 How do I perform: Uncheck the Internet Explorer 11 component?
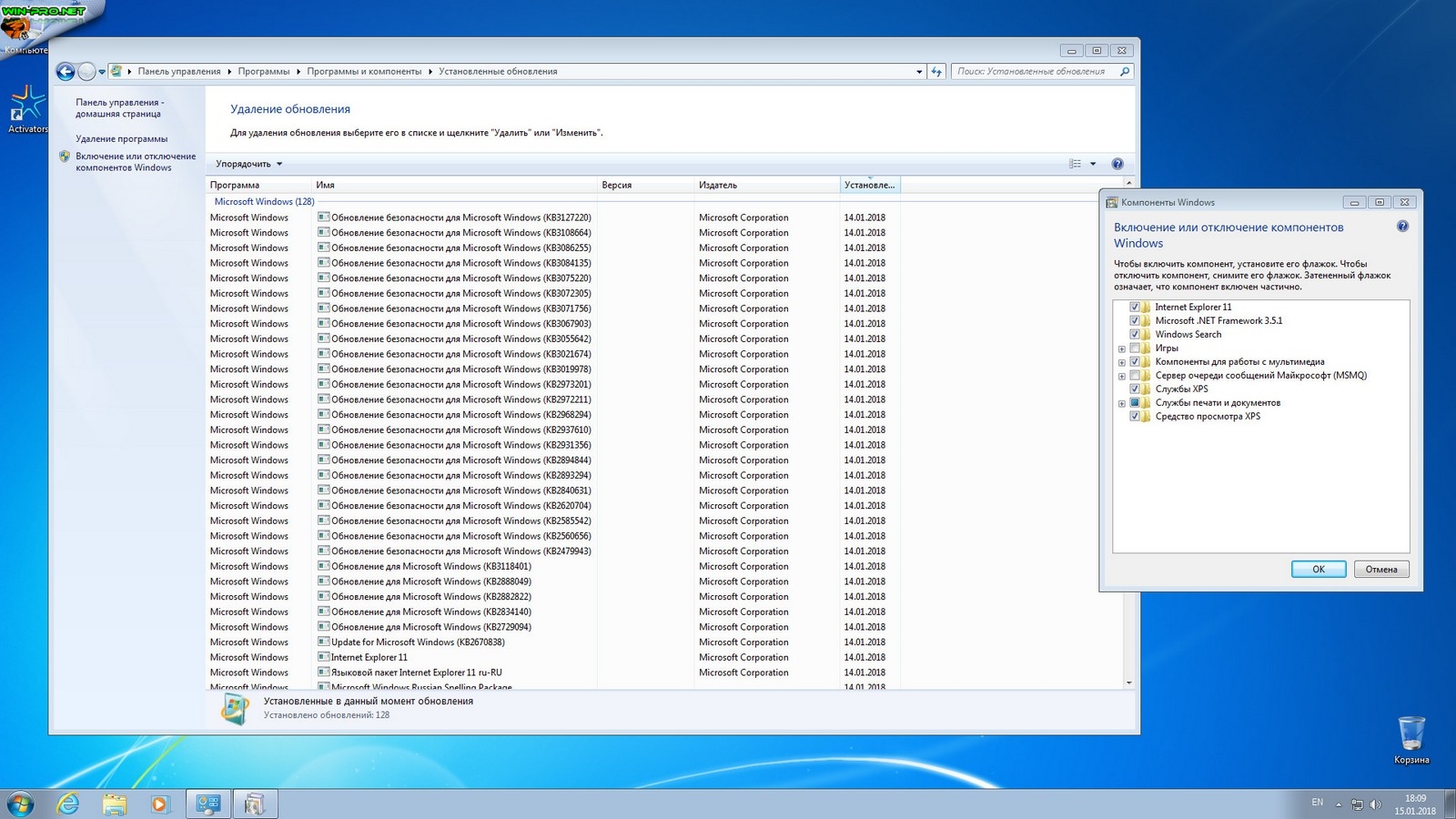1135,308
